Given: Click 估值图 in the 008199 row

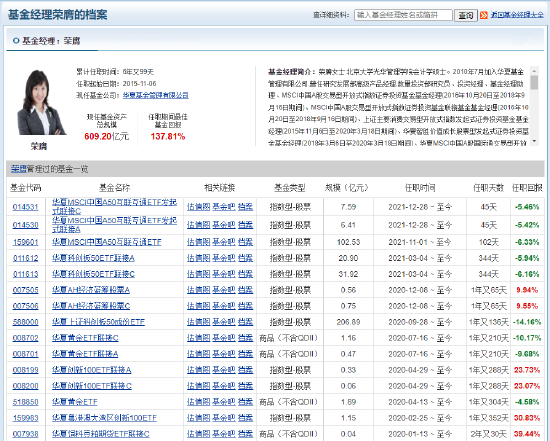Looking at the screenshot, I should click(x=199, y=370).
